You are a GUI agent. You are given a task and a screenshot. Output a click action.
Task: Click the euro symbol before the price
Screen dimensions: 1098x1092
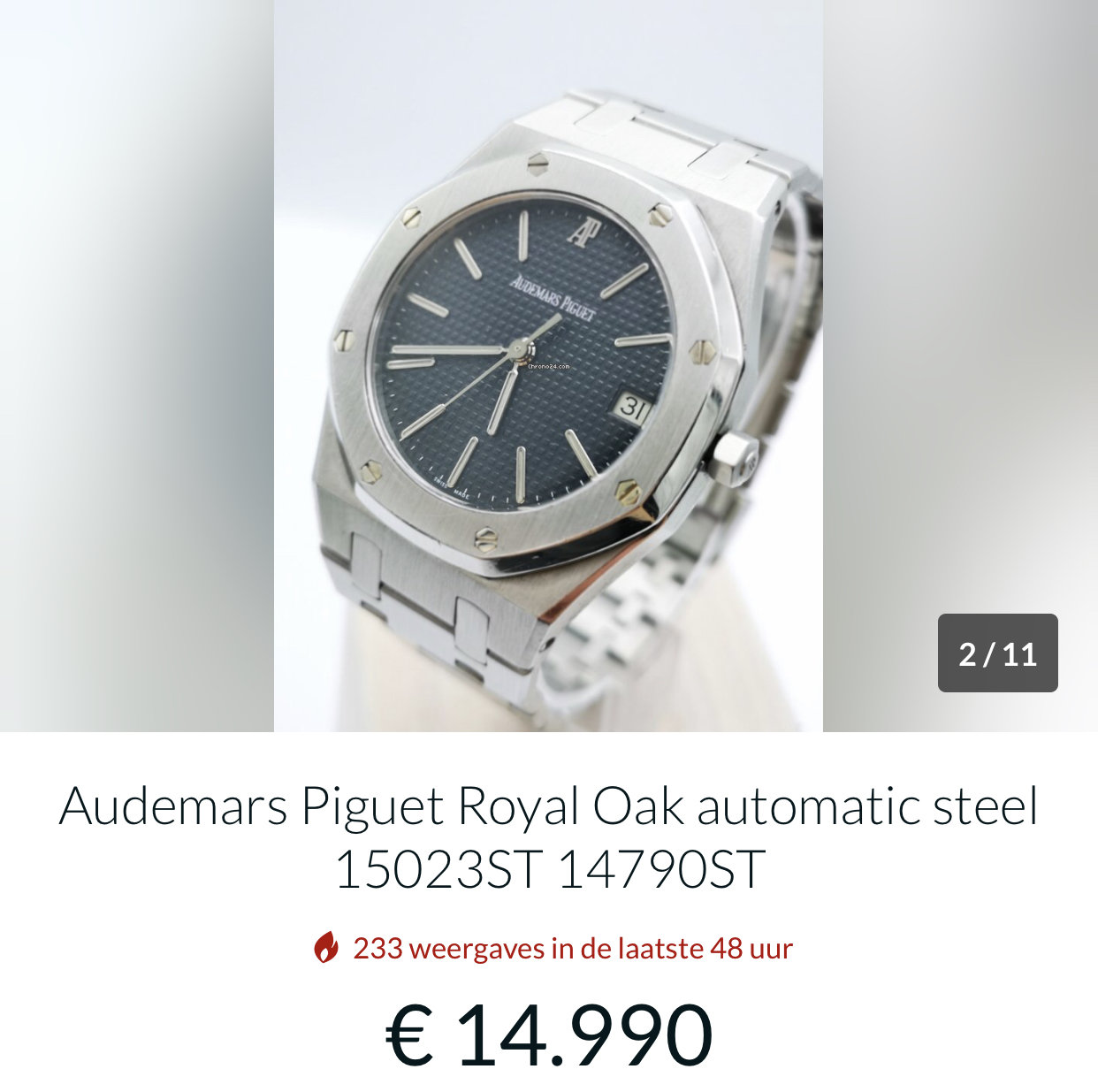pyautogui.click(x=410, y=1035)
